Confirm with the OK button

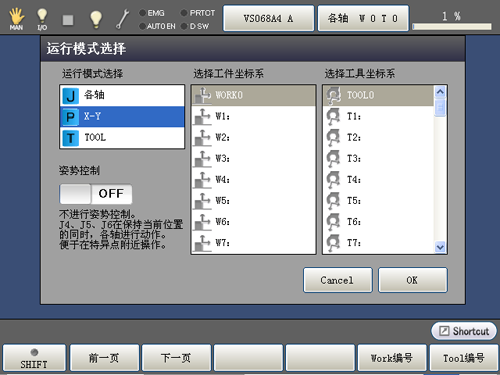413,280
